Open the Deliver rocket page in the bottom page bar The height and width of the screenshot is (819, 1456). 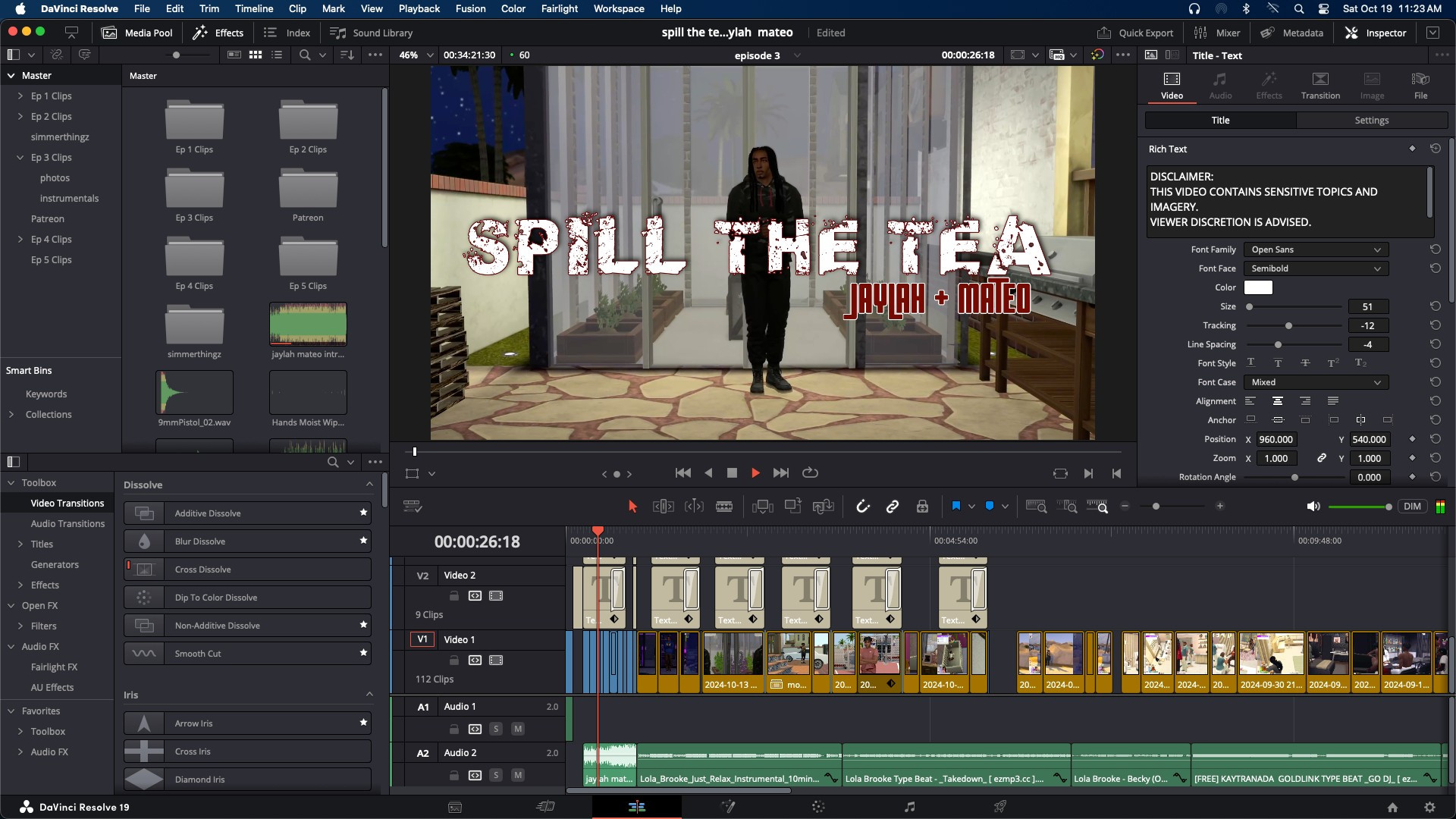1000,807
